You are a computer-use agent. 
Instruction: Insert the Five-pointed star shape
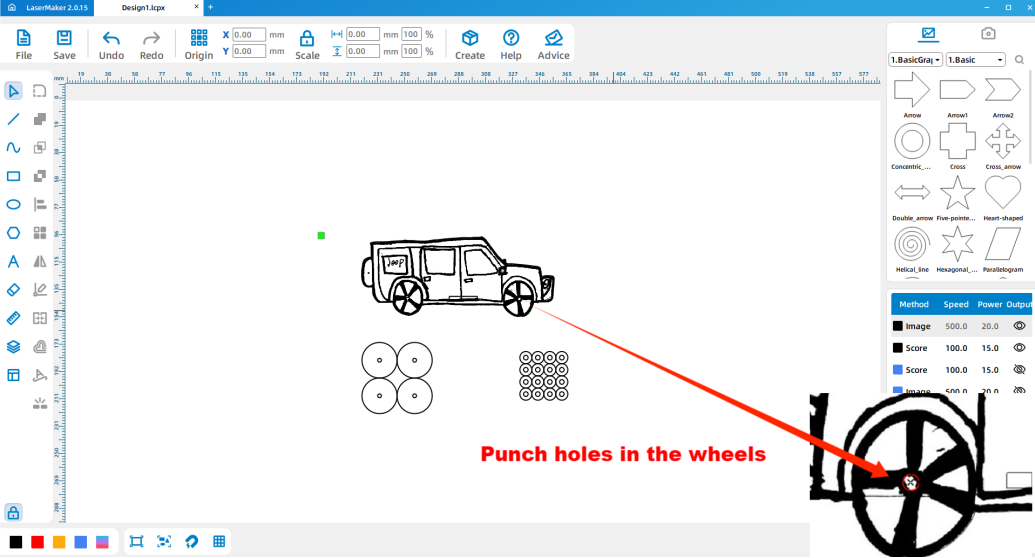pyautogui.click(x=957, y=193)
